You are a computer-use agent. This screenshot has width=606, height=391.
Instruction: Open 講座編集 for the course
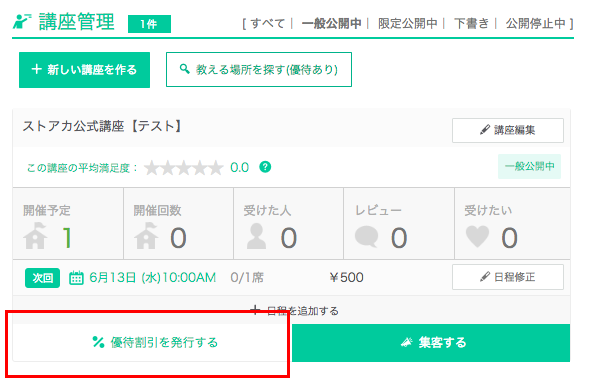coord(508,130)
